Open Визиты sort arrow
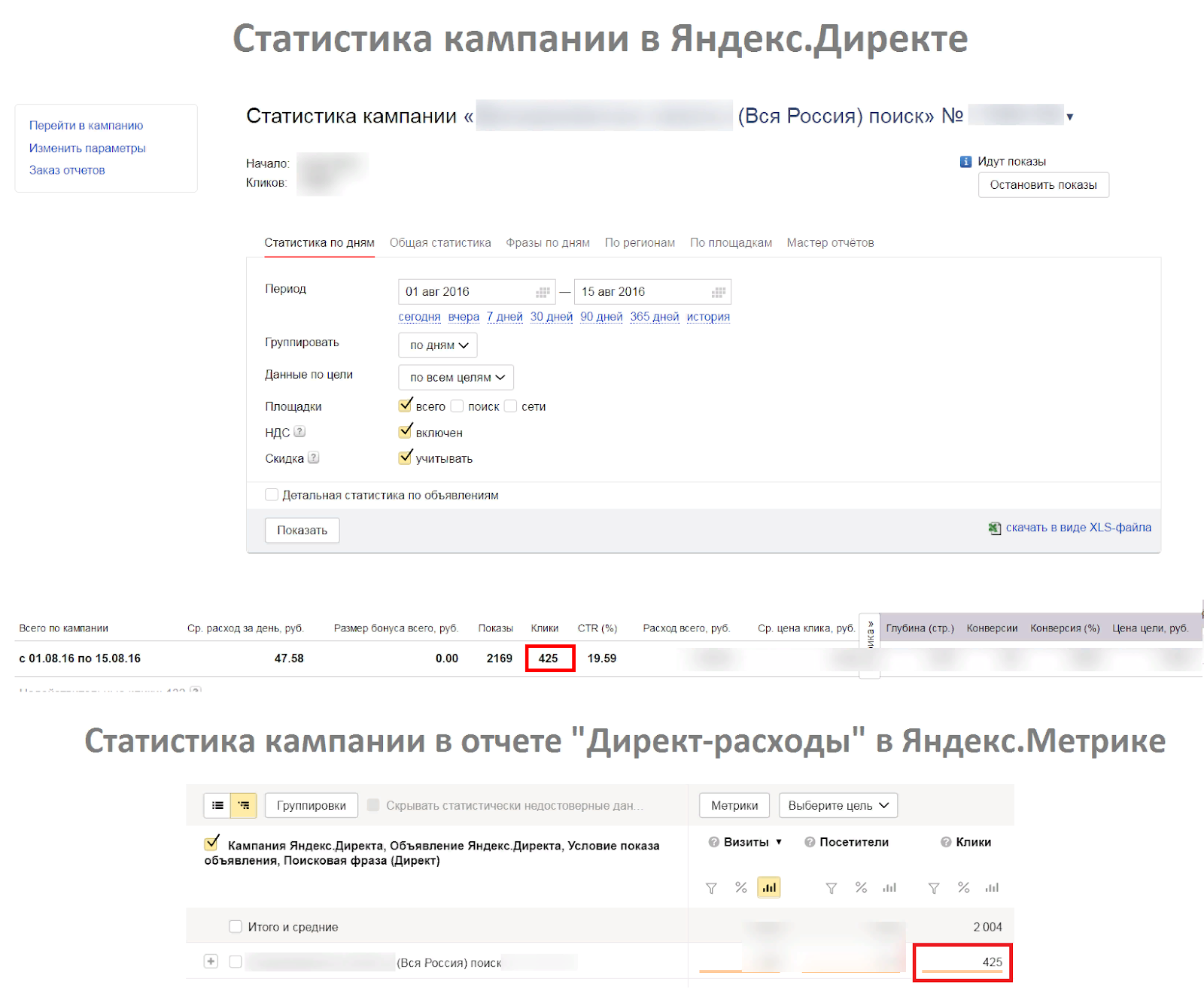 pyautogui.click(x=779, y=842)
